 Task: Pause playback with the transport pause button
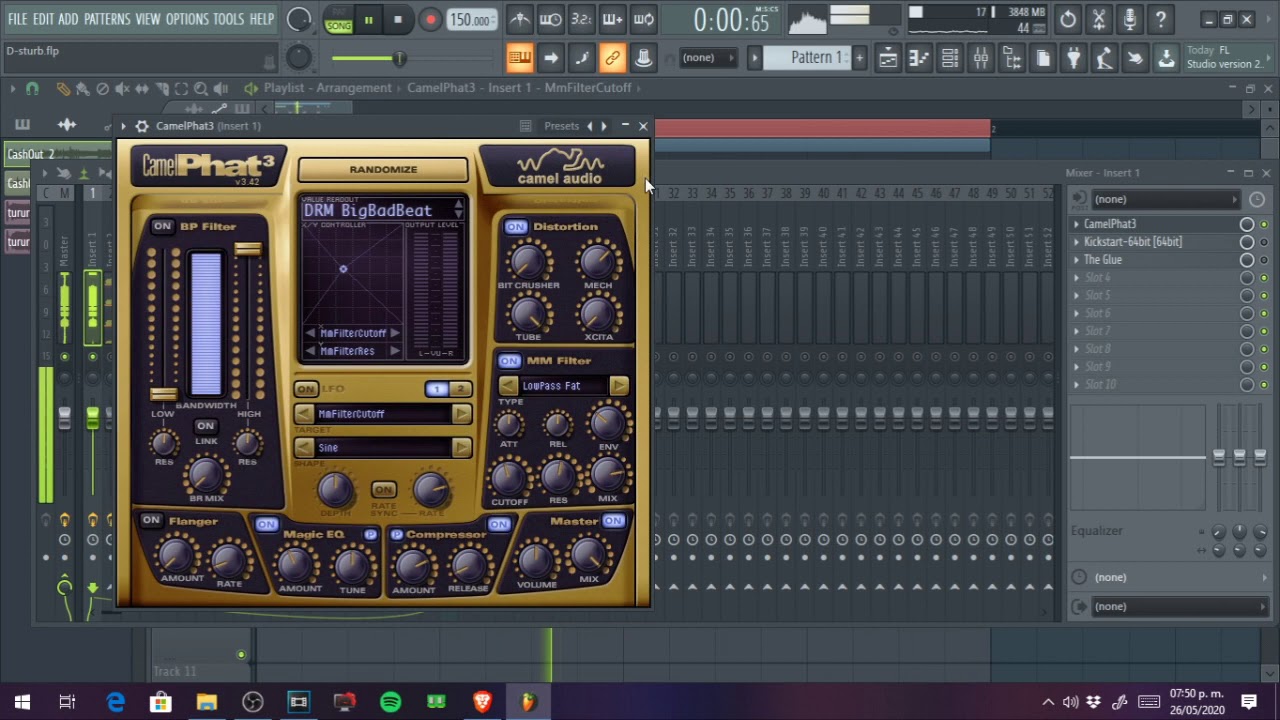tap(368, 20)
